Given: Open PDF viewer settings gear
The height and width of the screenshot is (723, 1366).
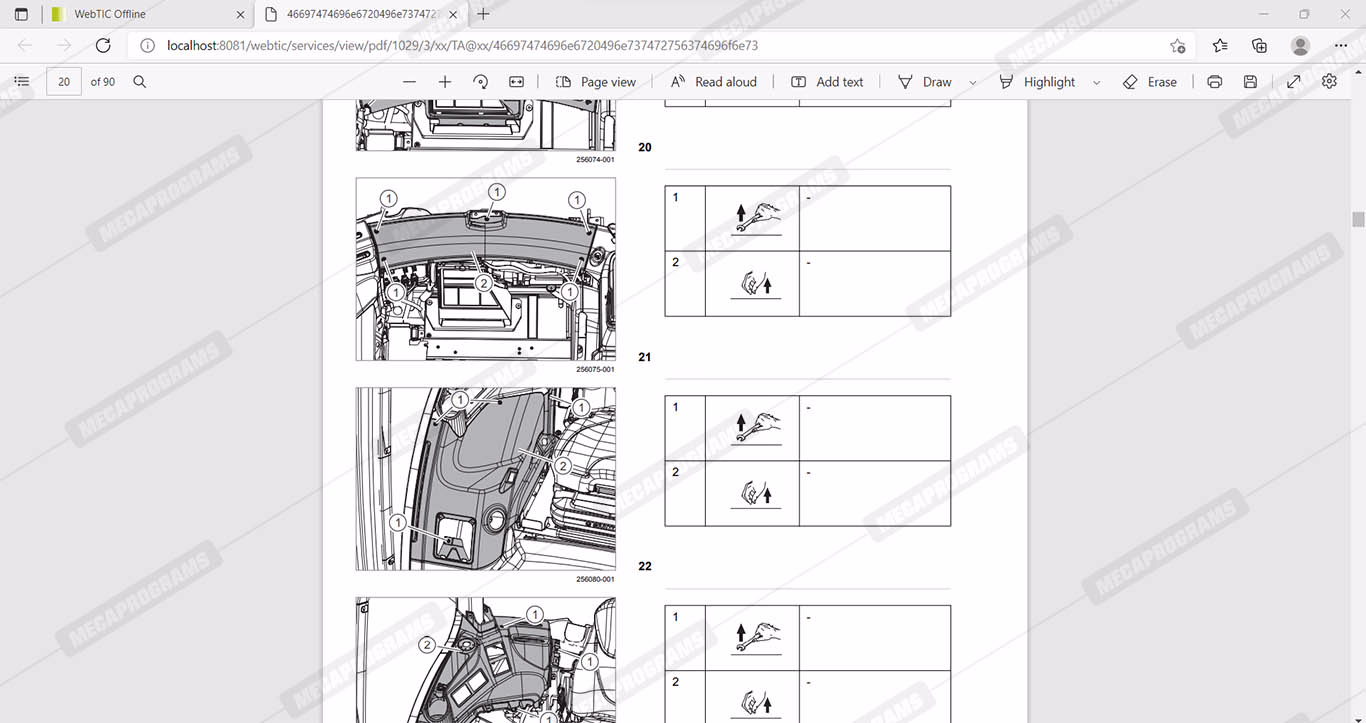Looking at the screenshot, I should [x=1329, y=82].
